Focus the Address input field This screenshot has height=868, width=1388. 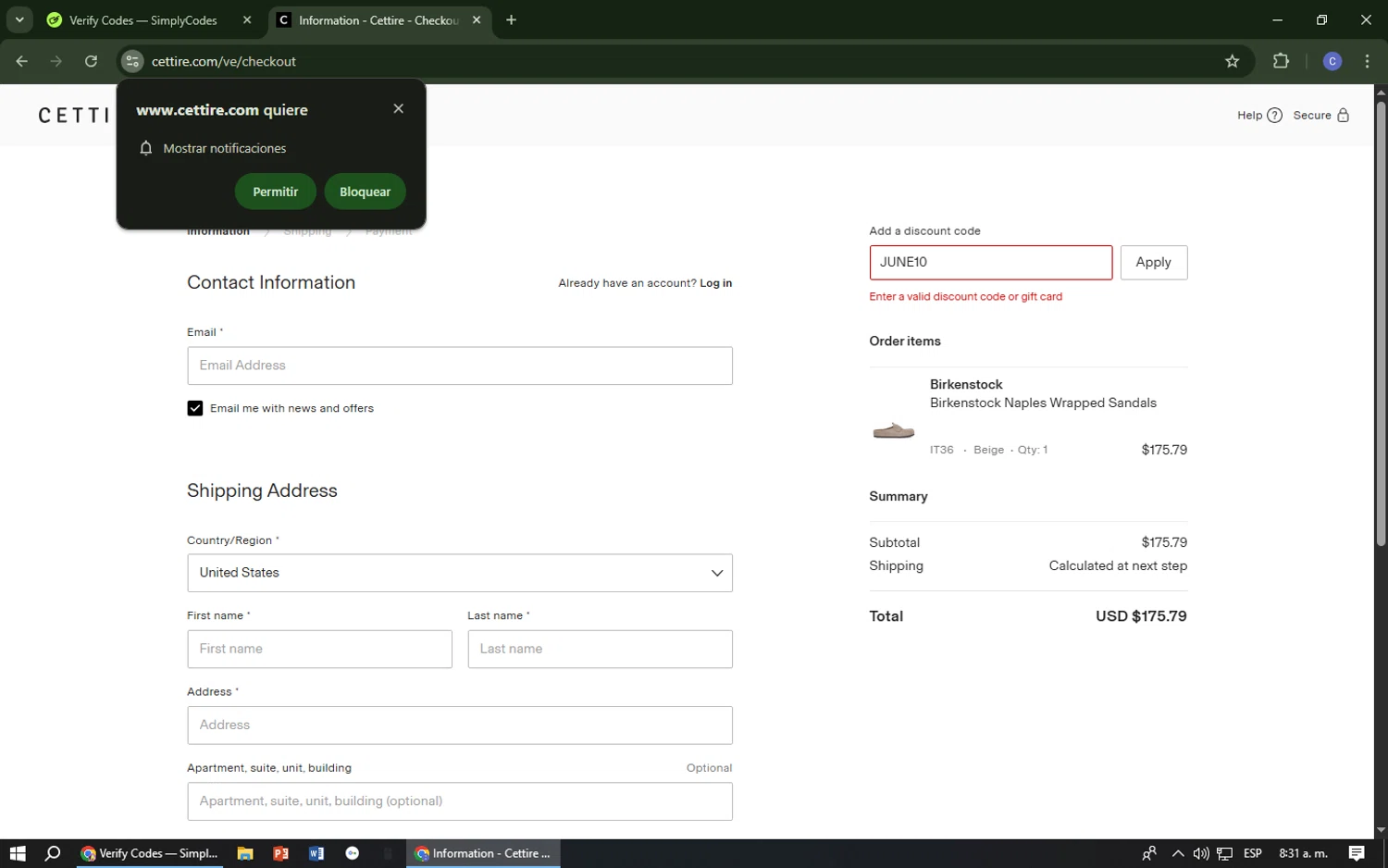click(460, 725)
